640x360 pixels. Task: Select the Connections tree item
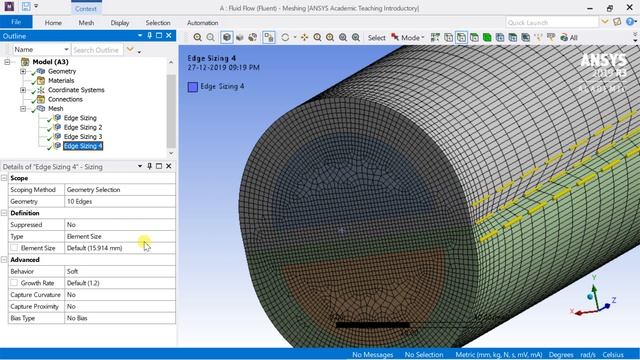click(65, 99)
